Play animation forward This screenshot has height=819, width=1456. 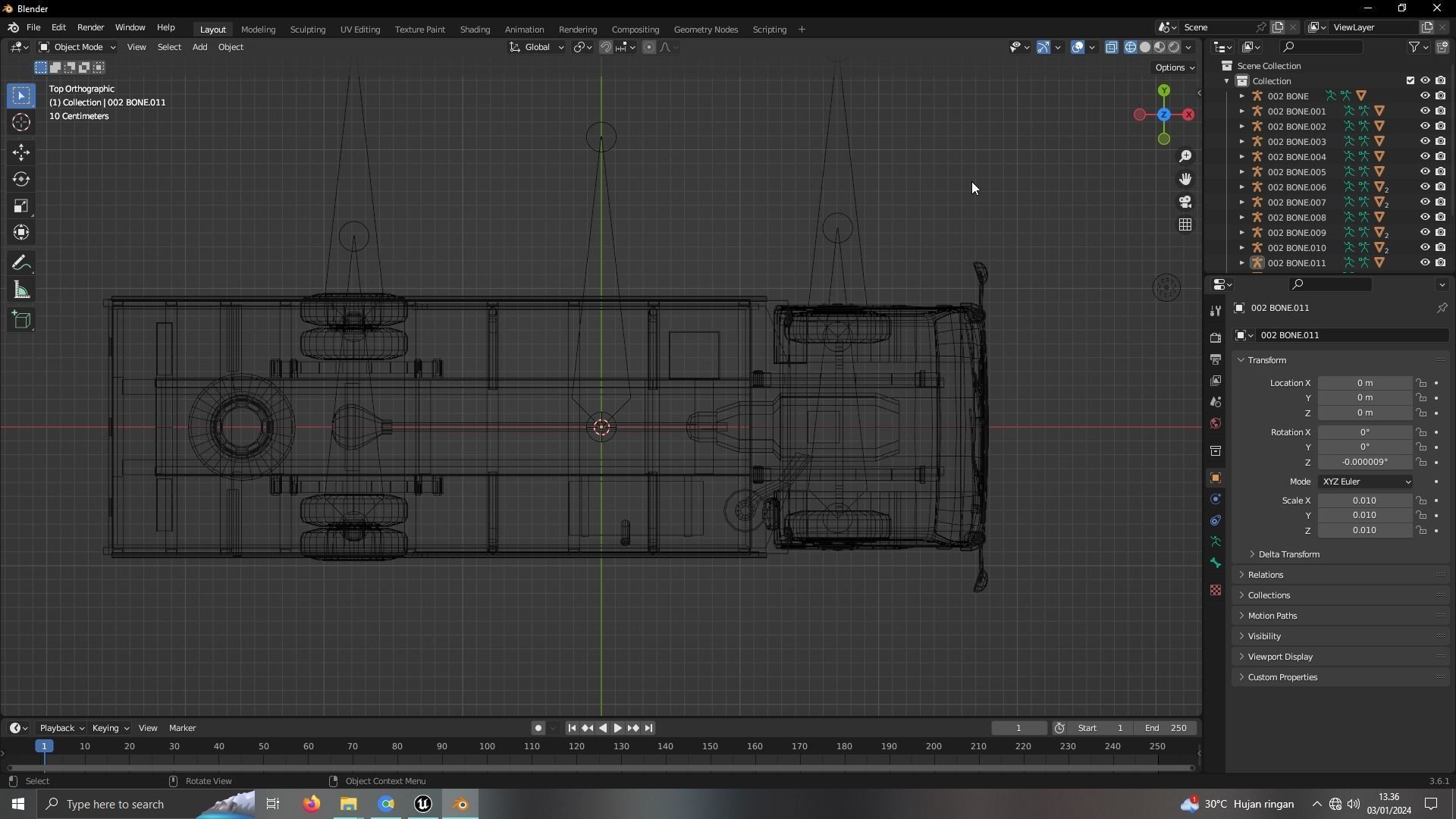pyautogui.click(x=617, y=728)
